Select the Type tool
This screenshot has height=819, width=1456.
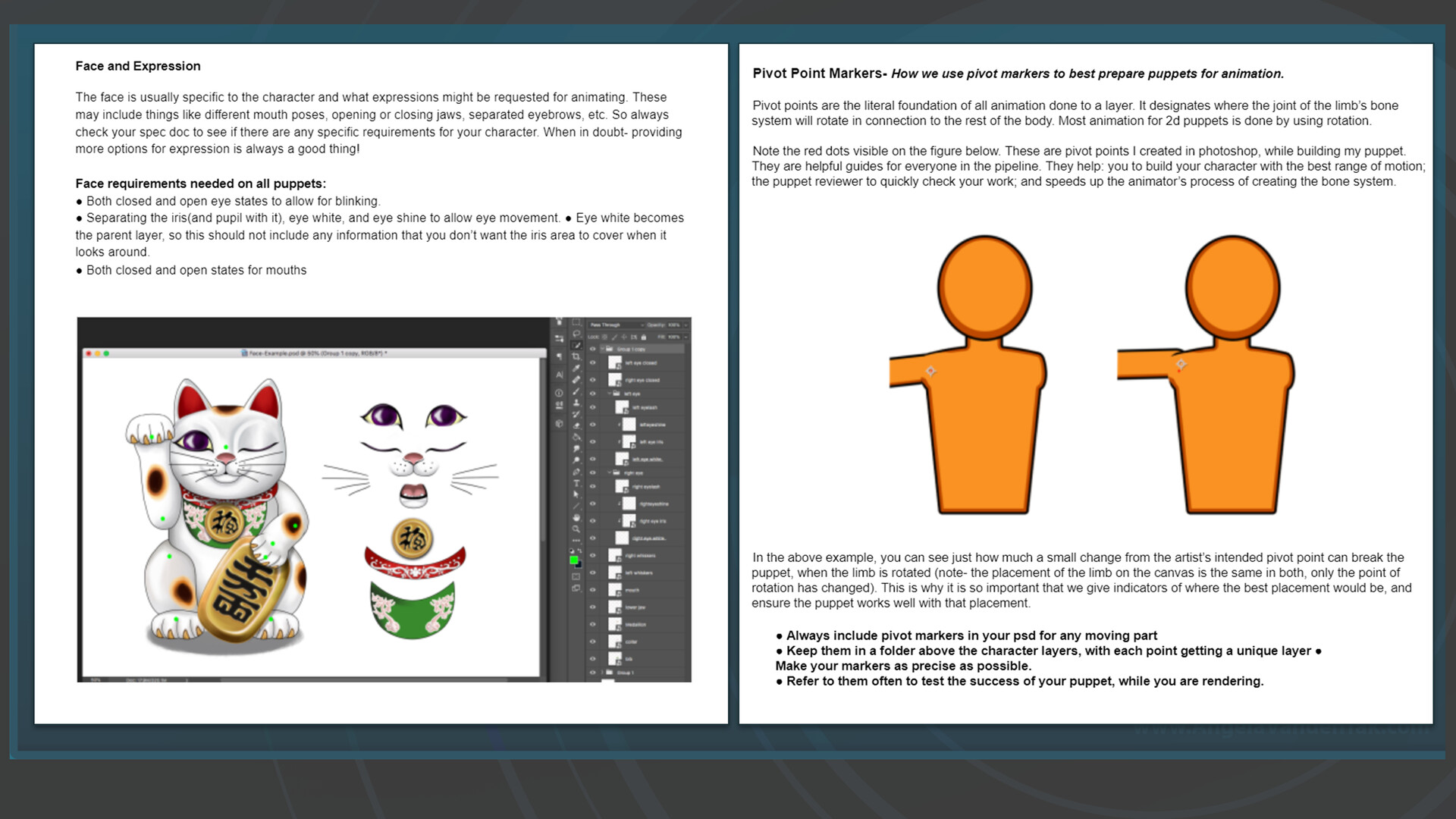(x=576, y=483)
